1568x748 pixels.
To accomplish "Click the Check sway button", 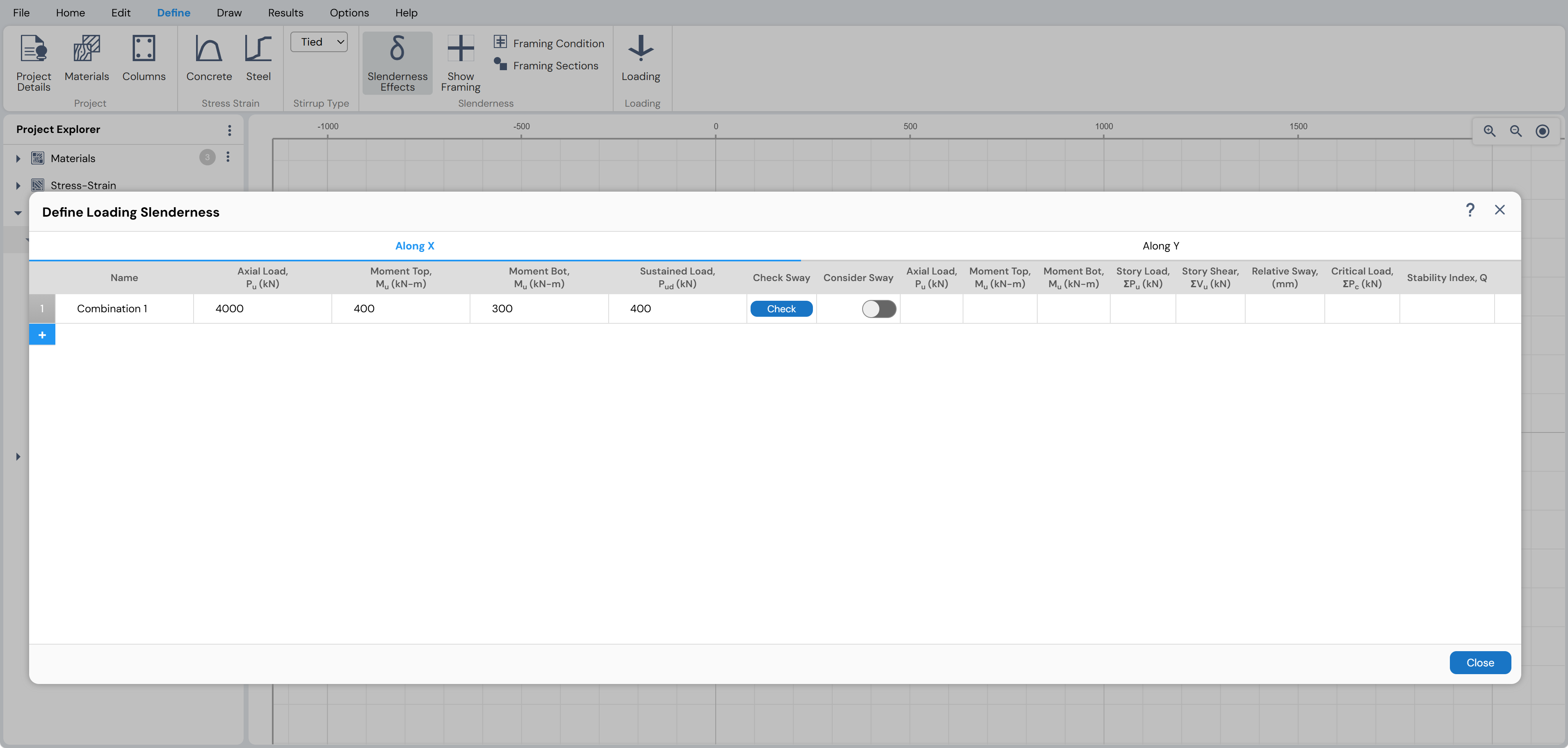I will (781, 309).
